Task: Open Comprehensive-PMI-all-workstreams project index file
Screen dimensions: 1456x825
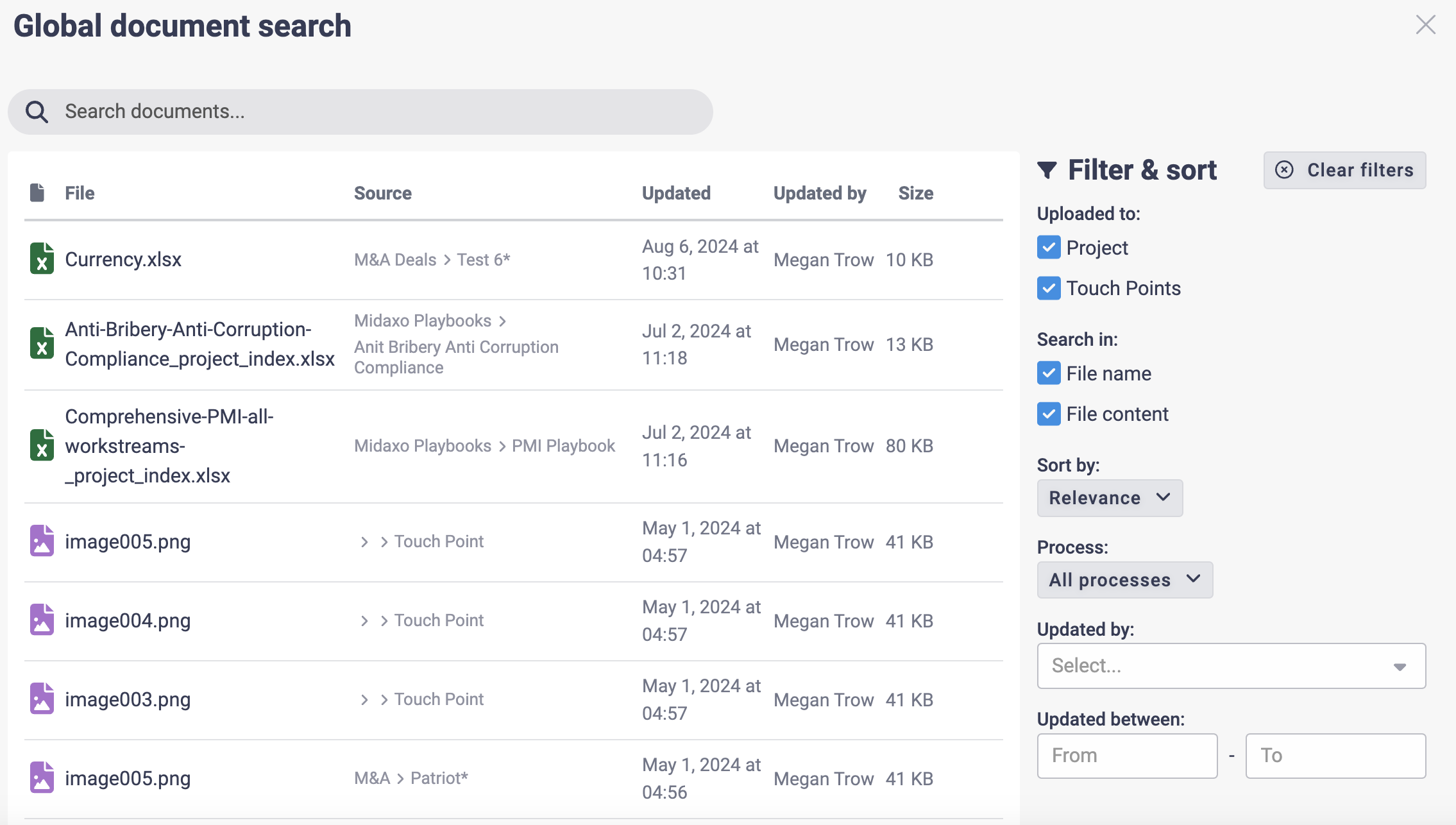Action: click(169, 446)
